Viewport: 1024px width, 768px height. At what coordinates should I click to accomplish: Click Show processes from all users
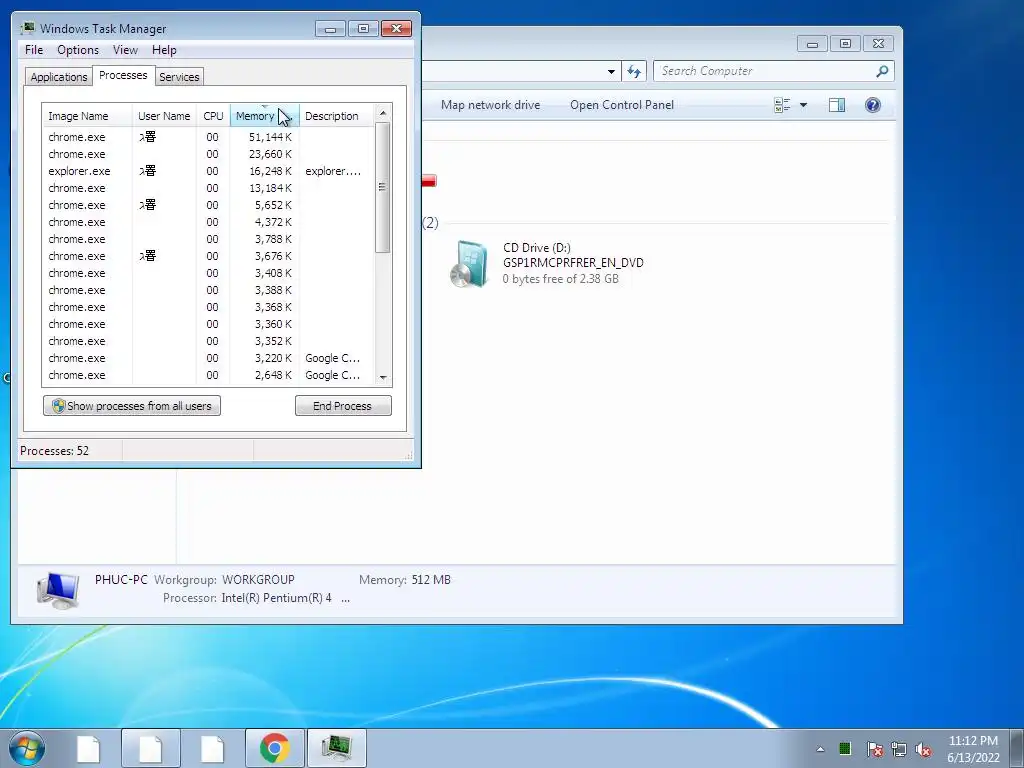132,406
